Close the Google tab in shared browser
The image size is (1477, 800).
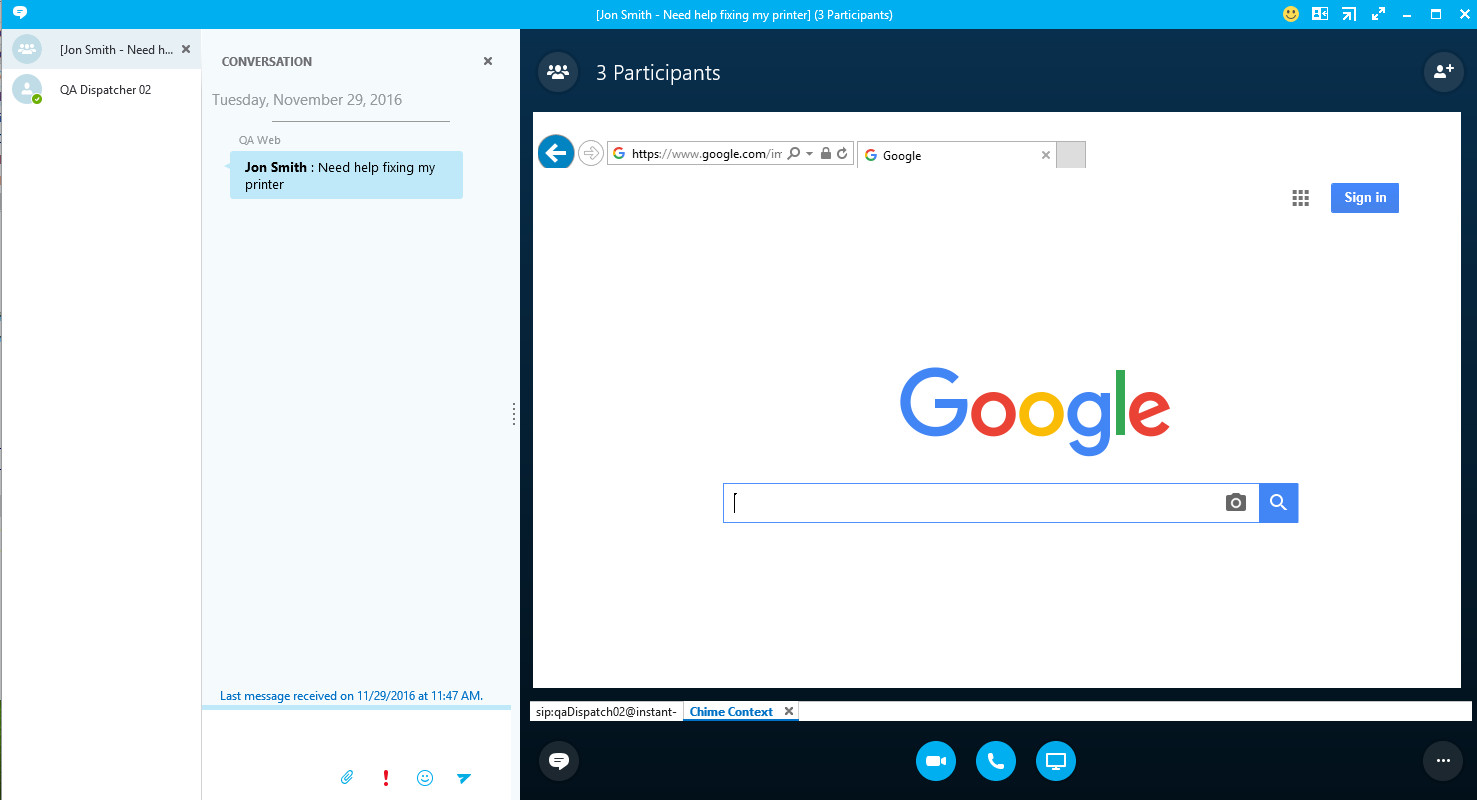[x=1046, y=155]
